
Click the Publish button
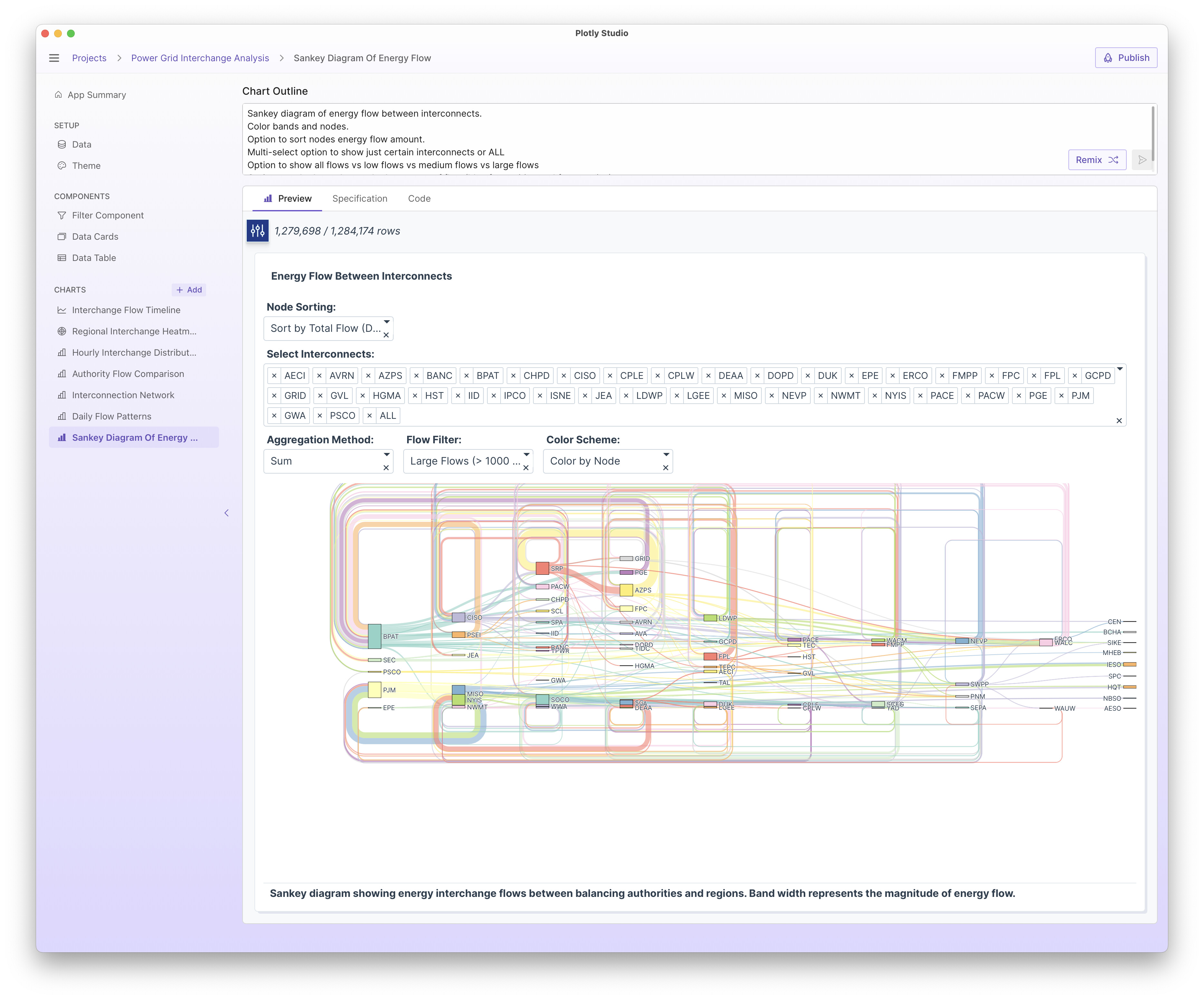(x=1126, y=58)
